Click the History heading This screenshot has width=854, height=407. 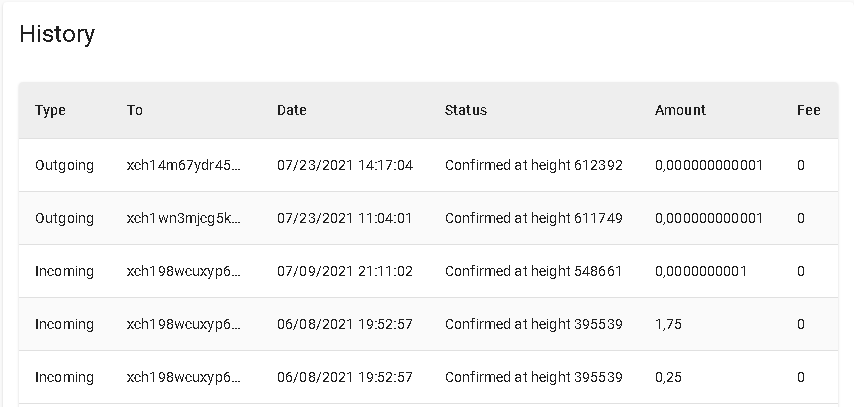click(57, 34)
